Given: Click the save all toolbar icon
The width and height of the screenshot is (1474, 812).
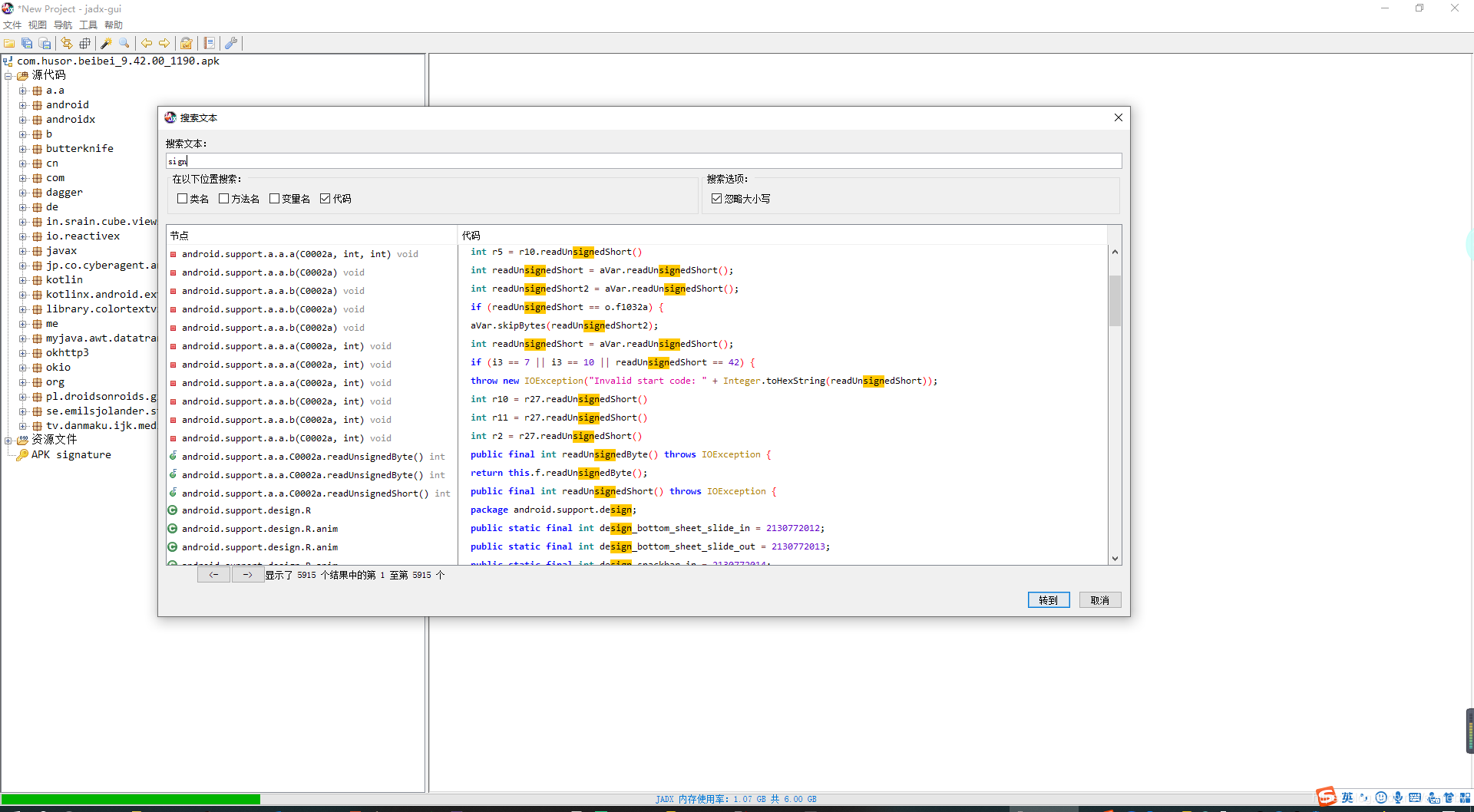Looking at the screenshot, I should point(27,43).
